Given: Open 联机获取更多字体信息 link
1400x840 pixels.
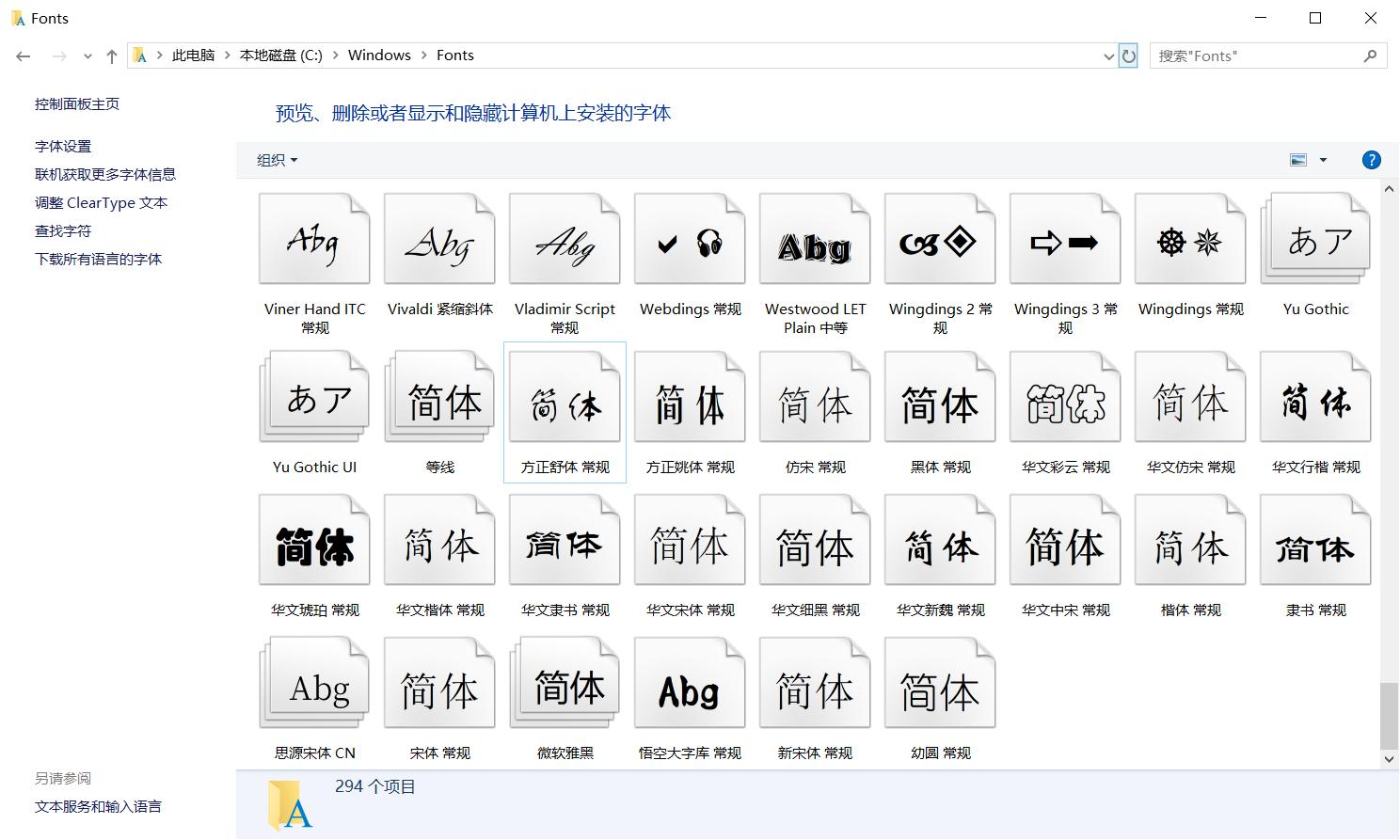Looking at the screenshot, I should pos(105,175).
